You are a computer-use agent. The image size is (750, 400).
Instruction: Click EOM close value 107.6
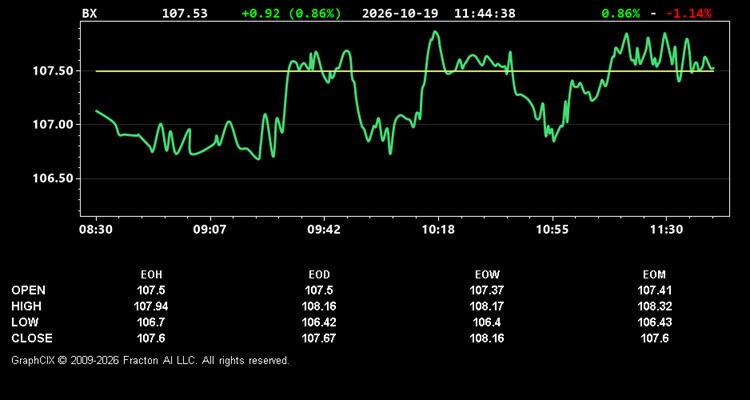point(654,338)
